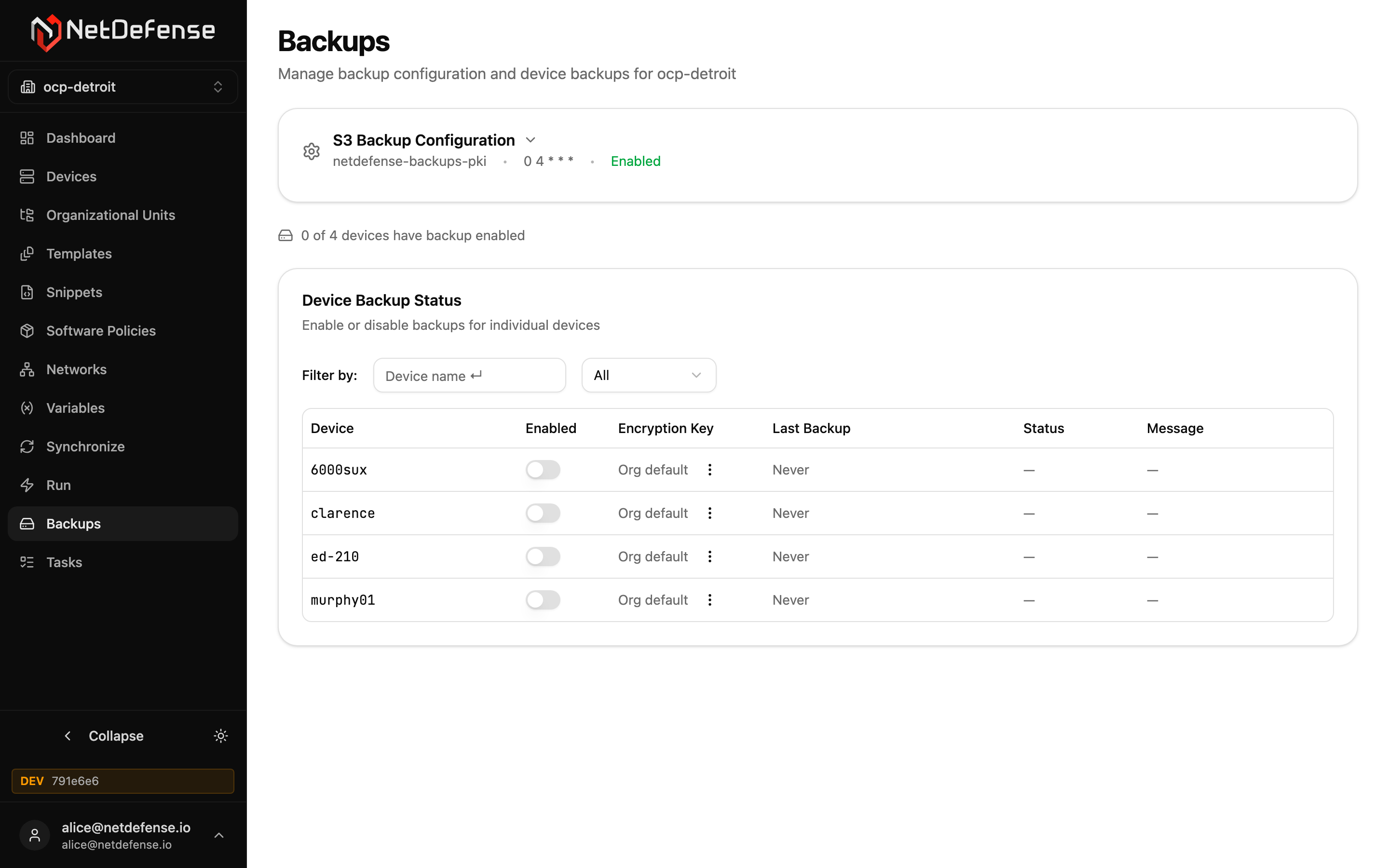Click the Run lightning bolt icon
This screenshot has height=868, width=1389.
pos(27,485)
